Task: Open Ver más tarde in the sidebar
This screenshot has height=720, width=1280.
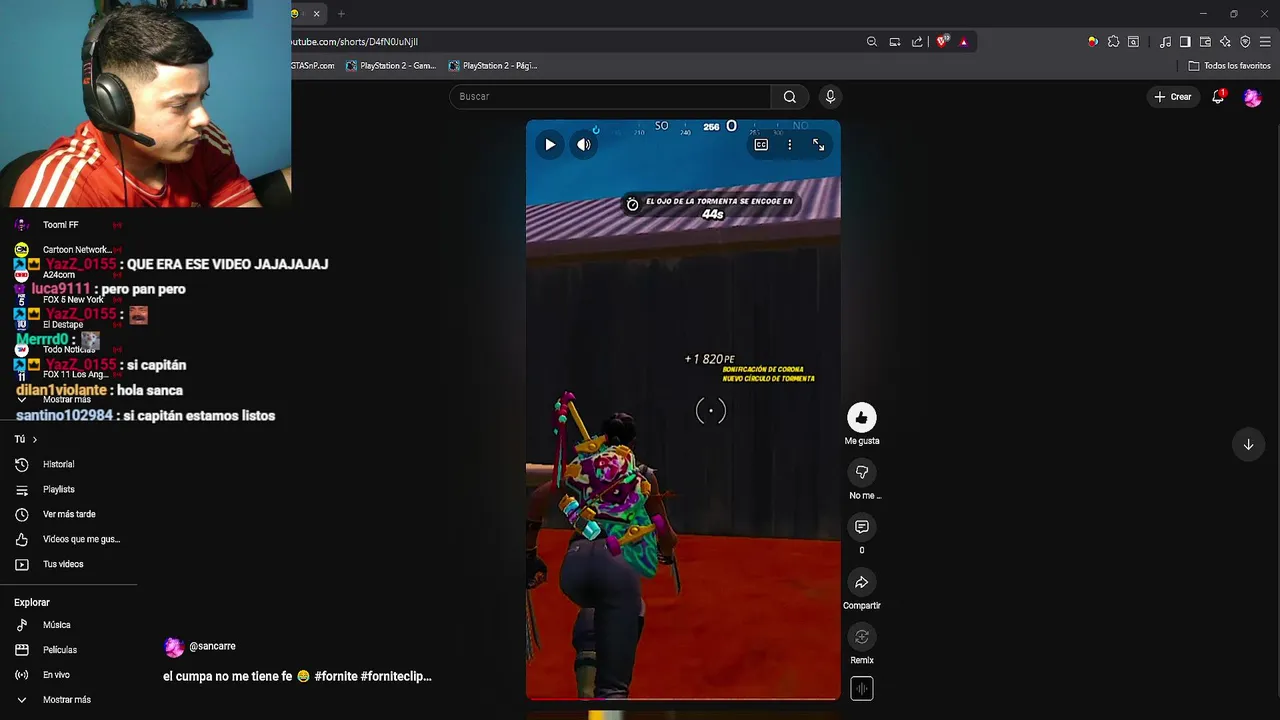Action: [x=68, y=514]
